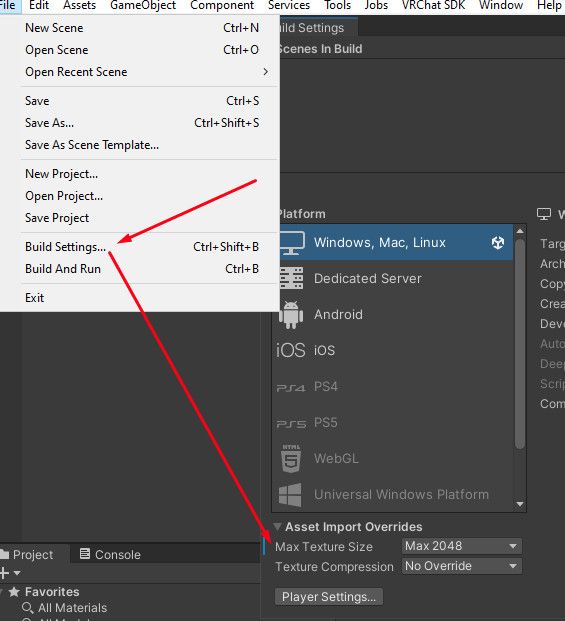Click the Windows, Mac, Linux monitor icon
This screenshot has height=621, width=565.
click(292, 242)
